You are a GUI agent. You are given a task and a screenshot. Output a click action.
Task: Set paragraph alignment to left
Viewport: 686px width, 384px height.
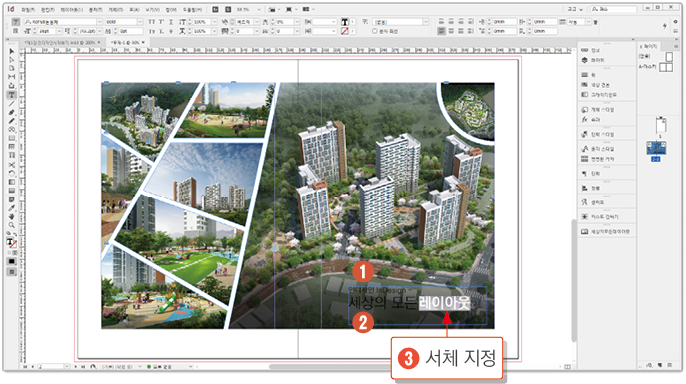pyautogui.click(x=441, y=21)
